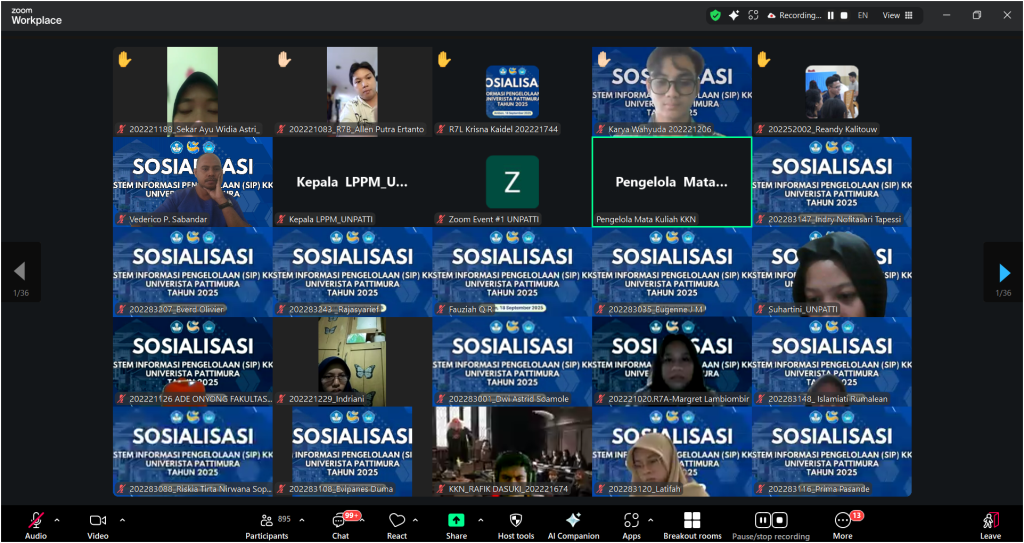Click the Share screen icon
Image resolution: width=1024 pixels, height=543 pixels.
point(456,523)
